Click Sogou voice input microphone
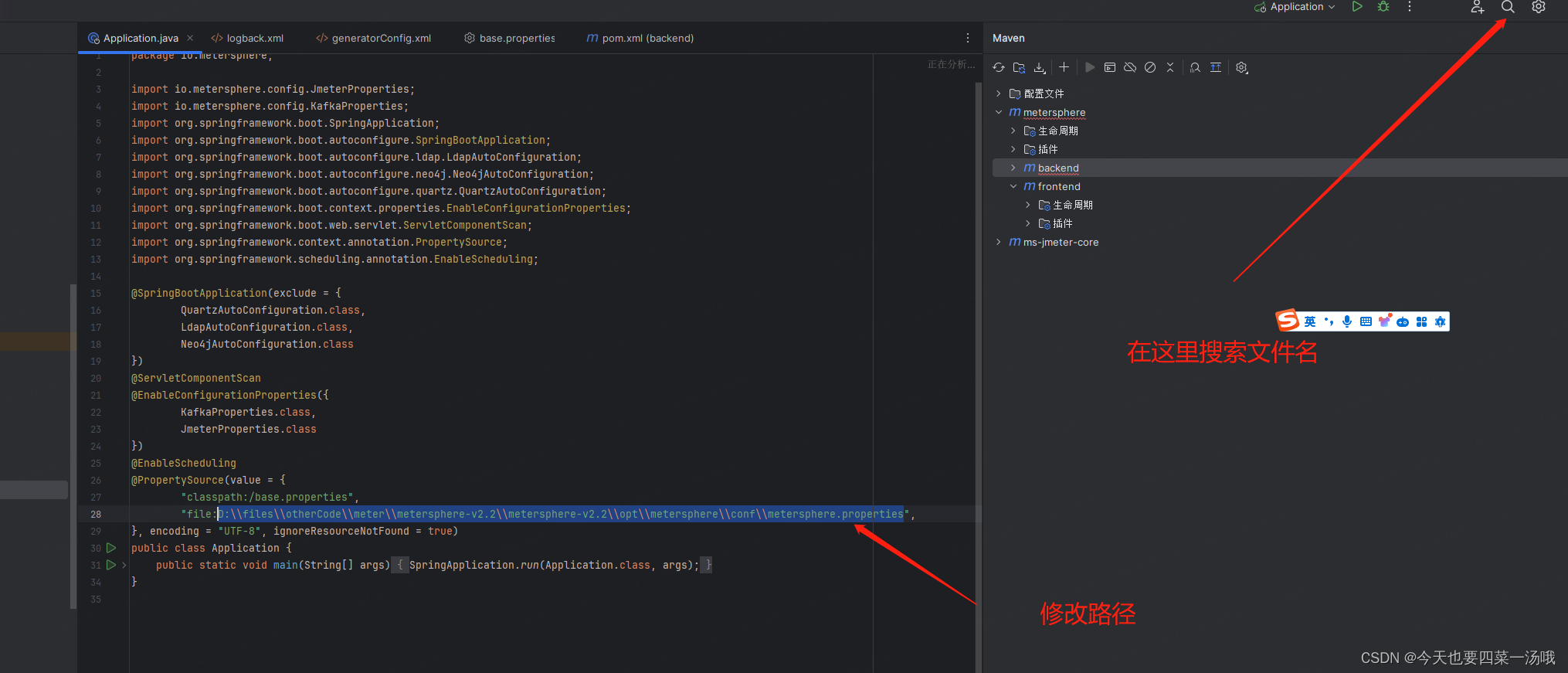 click(1347, 321)
